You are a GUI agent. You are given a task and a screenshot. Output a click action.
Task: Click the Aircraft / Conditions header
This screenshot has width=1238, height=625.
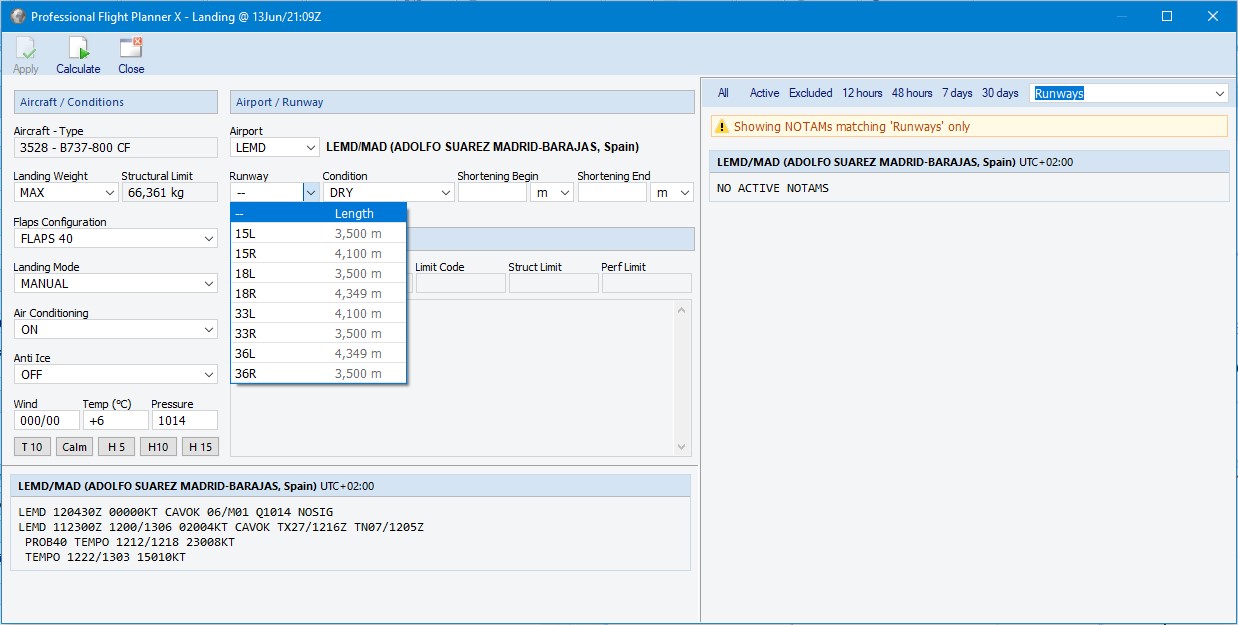(x=116, y=102)
